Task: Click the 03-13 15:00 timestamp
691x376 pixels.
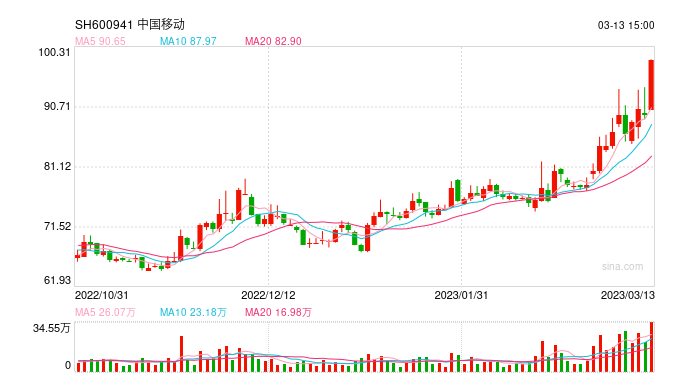Action: click(x=626, y=26)
